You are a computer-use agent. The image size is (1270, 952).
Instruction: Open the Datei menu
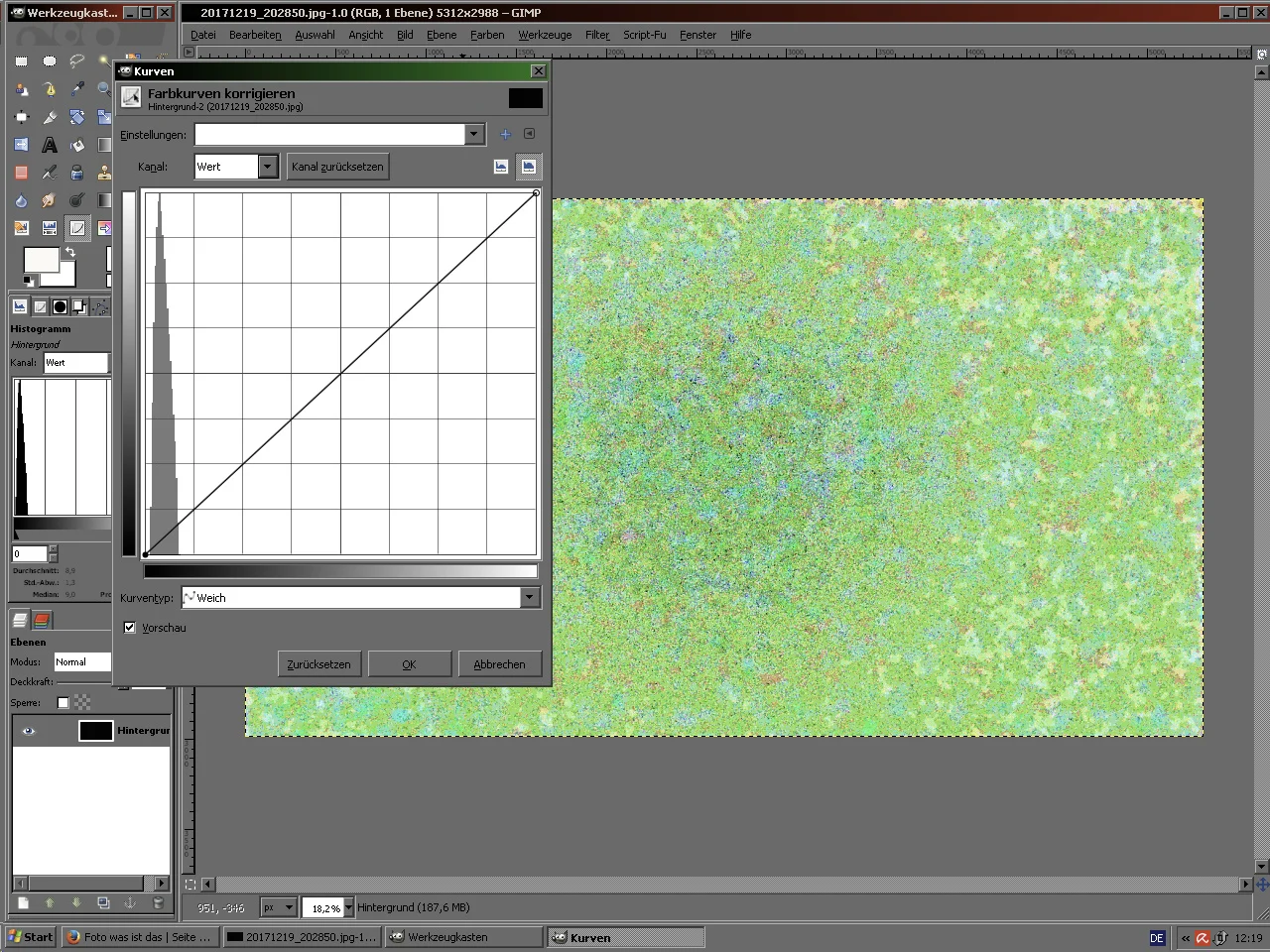coord(202,35)
